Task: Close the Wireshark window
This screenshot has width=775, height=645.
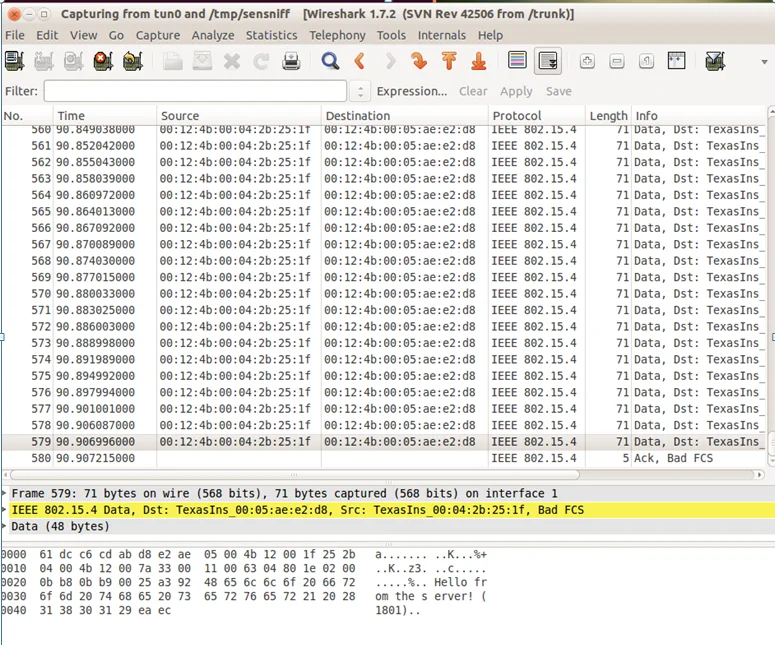Action: 14,14
